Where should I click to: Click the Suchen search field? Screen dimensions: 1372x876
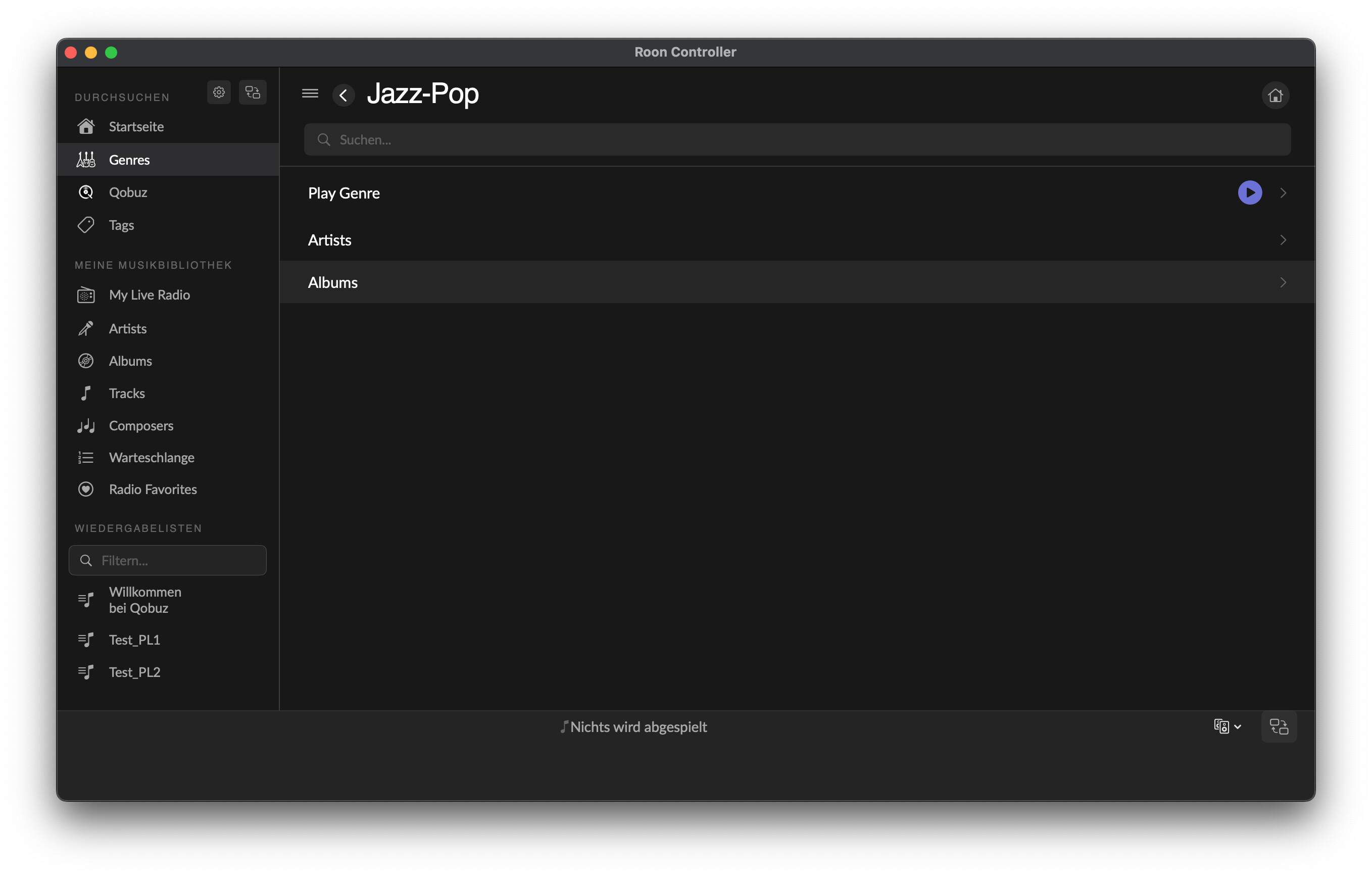[x=797, y=139]
